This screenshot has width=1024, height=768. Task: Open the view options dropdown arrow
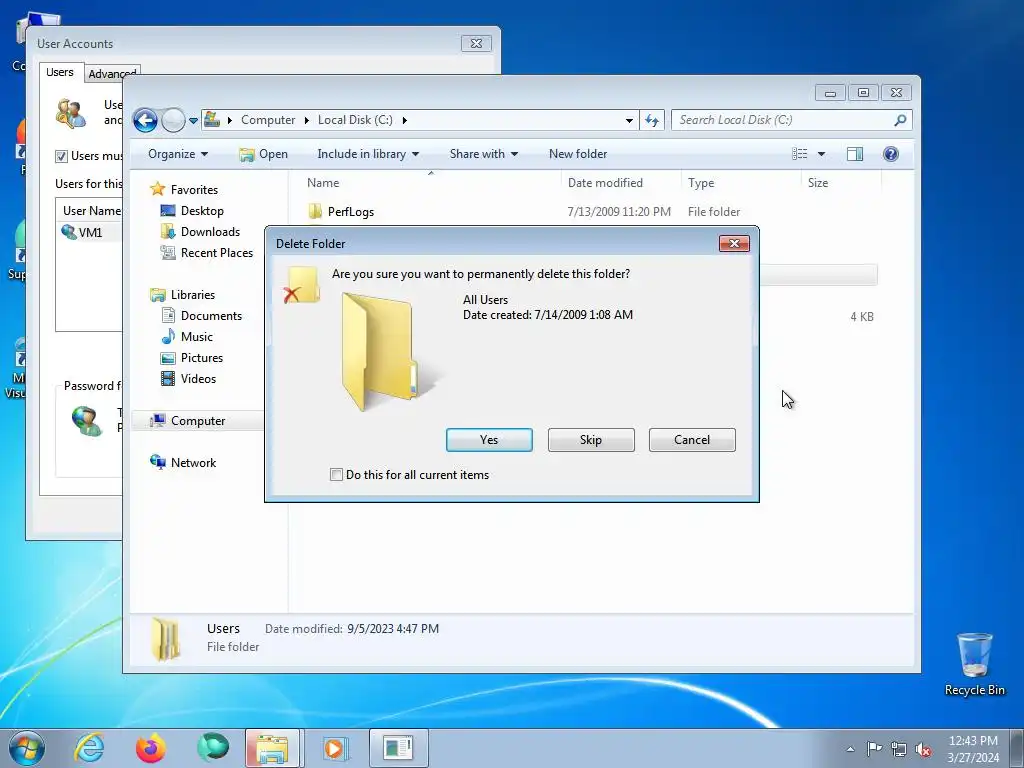(x=822, y=154)
